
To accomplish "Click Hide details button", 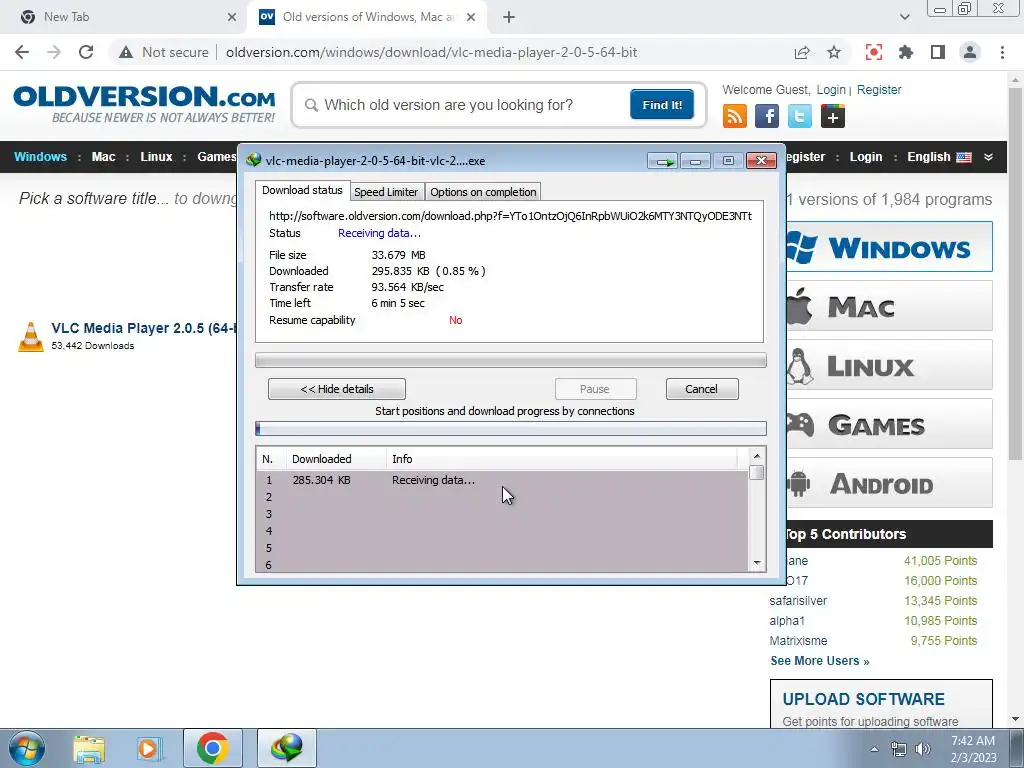I will [x=337, y=389].
